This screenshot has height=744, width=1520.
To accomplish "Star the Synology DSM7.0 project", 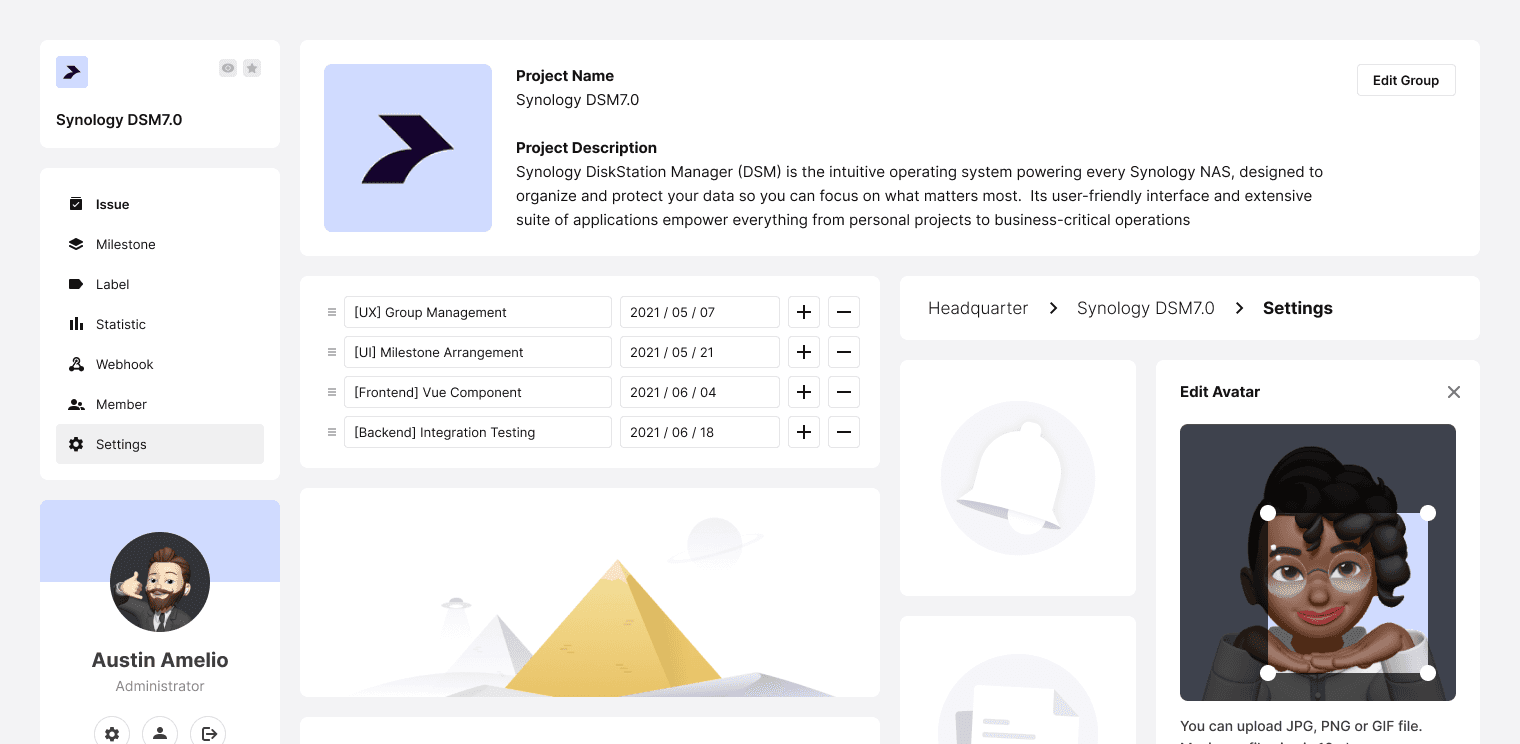I will 252,68.
